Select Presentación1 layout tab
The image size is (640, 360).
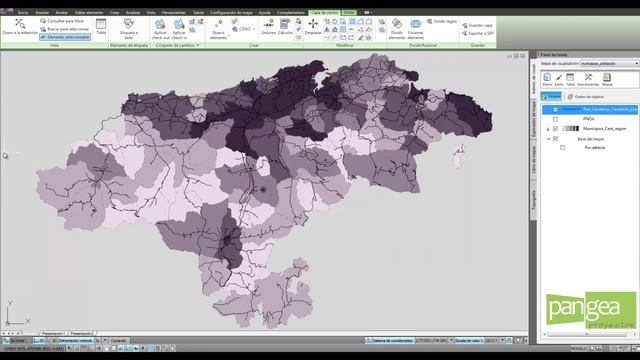click(54, 333)
